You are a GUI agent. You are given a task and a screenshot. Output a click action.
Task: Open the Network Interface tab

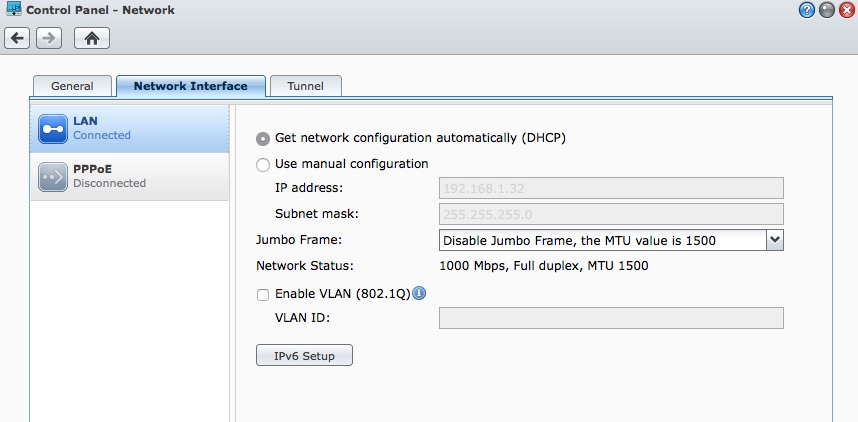click(x=190, y=86)
